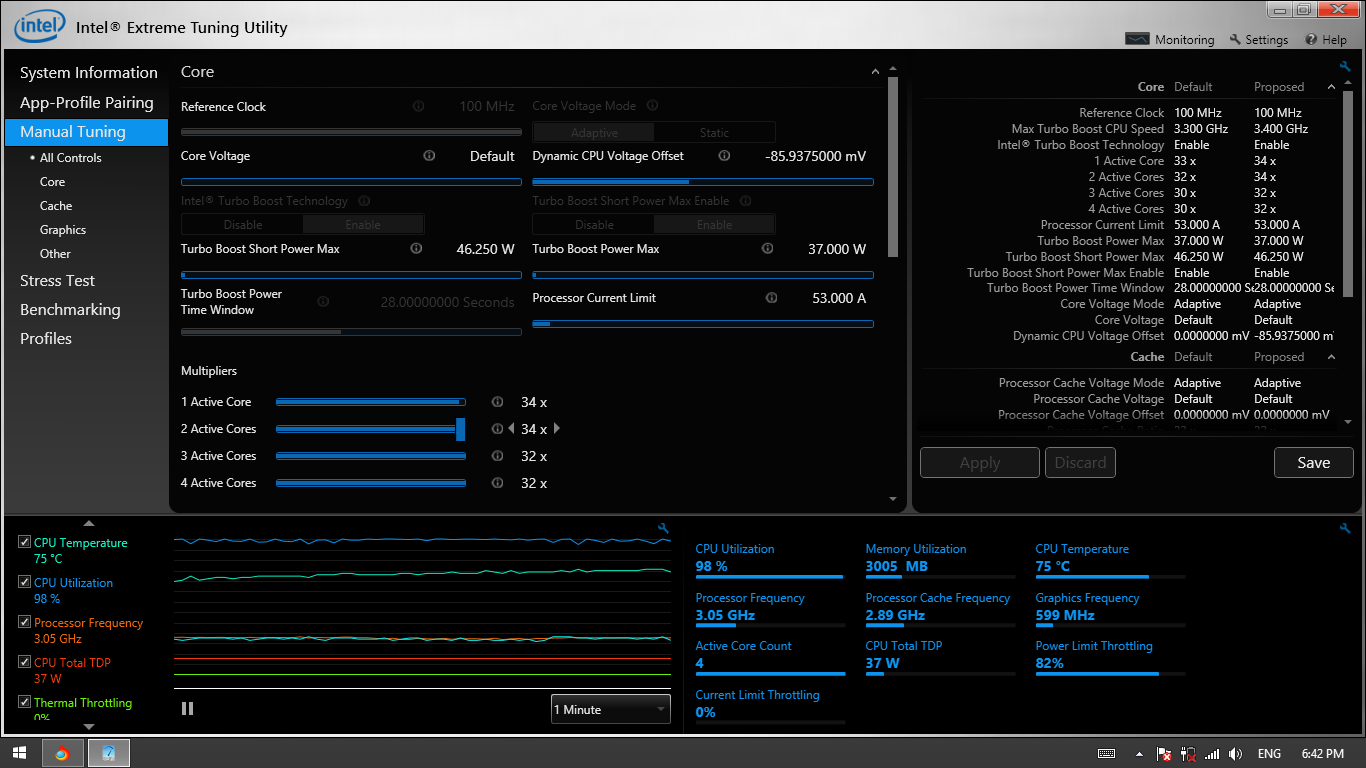
Task: Click info icon for Turbo Boost Short Power Max
Action: (416, 248)
